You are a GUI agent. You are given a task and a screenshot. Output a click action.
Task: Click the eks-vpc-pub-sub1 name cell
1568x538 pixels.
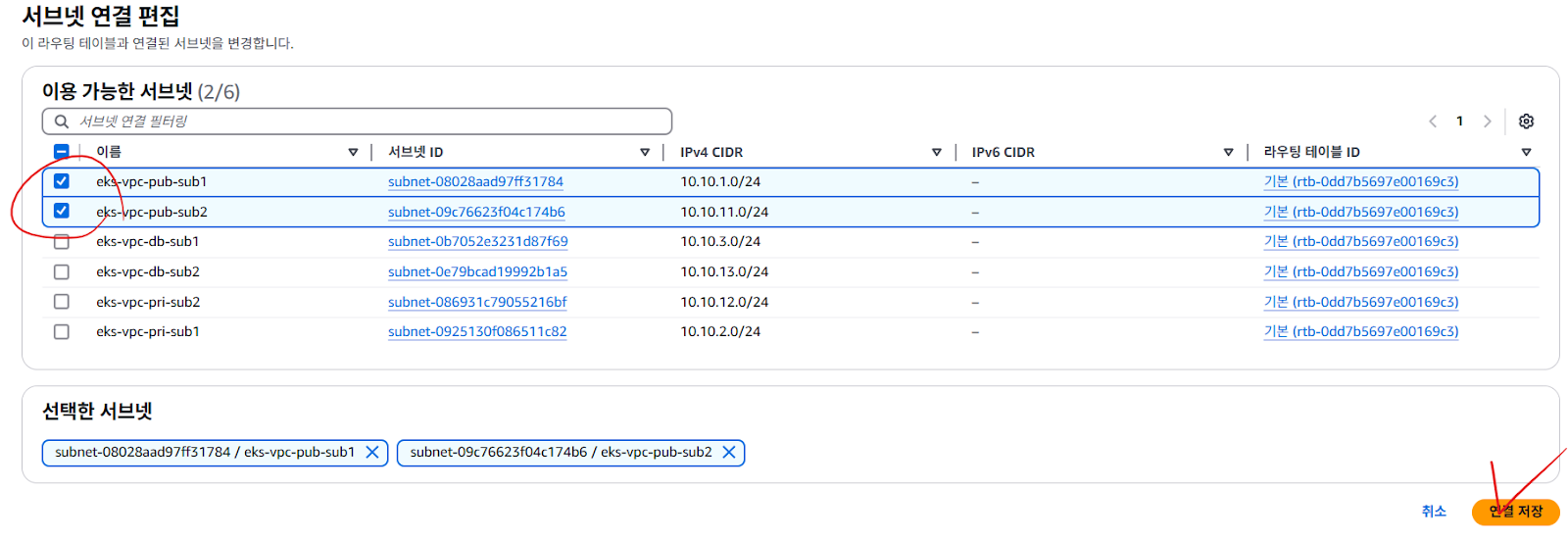pyautogui.click(x=152, y=181)
